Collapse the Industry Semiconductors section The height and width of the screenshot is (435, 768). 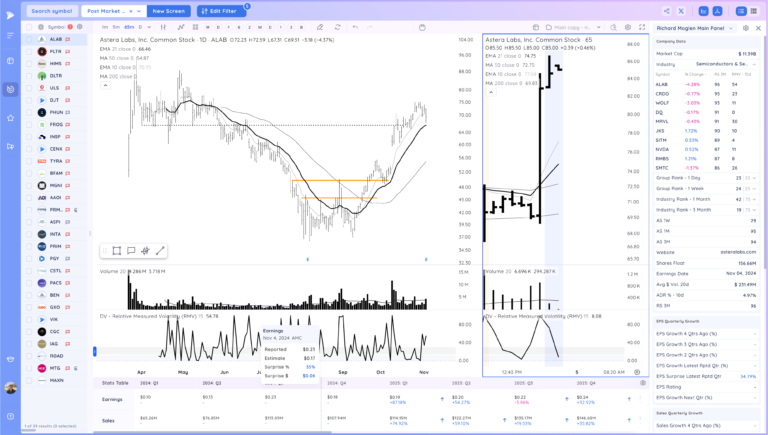click(755, 63)
